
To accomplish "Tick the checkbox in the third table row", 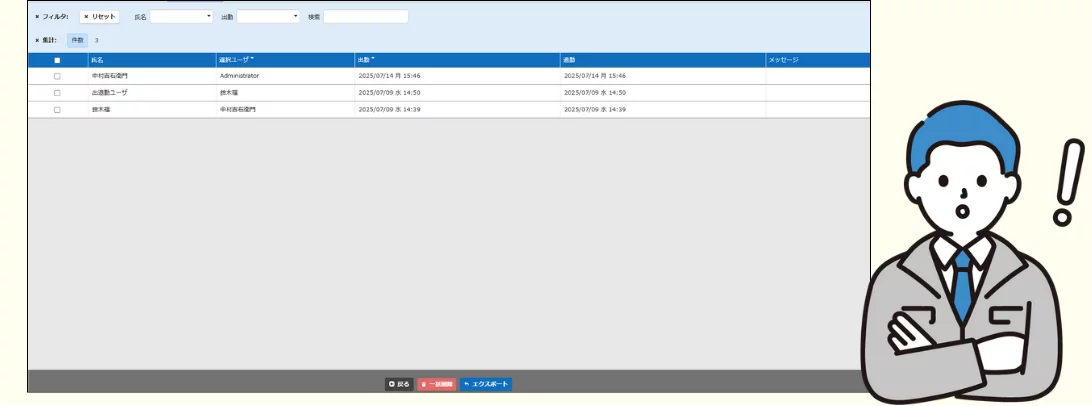I will point(57,109).
